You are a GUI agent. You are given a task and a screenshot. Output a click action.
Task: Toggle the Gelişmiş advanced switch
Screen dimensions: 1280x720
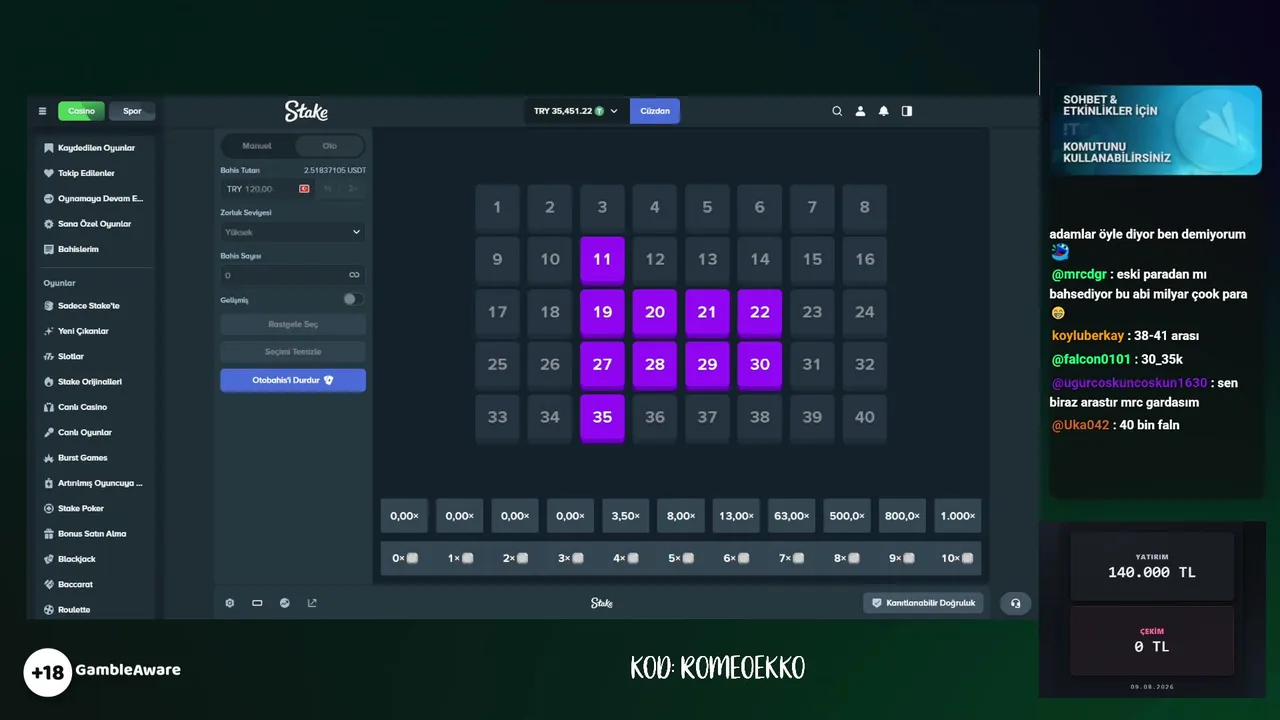(x=352, y=299)
